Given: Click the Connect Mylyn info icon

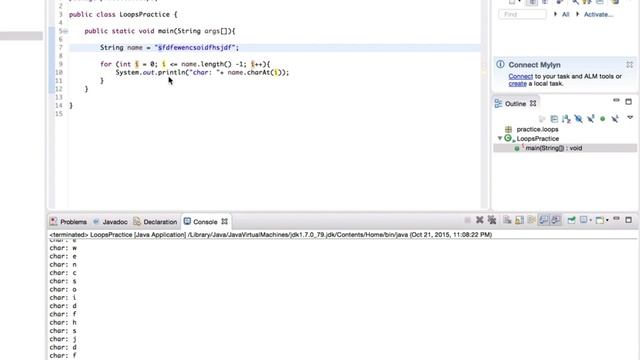Looking at the screenshot, I should [x=500, y=64].
